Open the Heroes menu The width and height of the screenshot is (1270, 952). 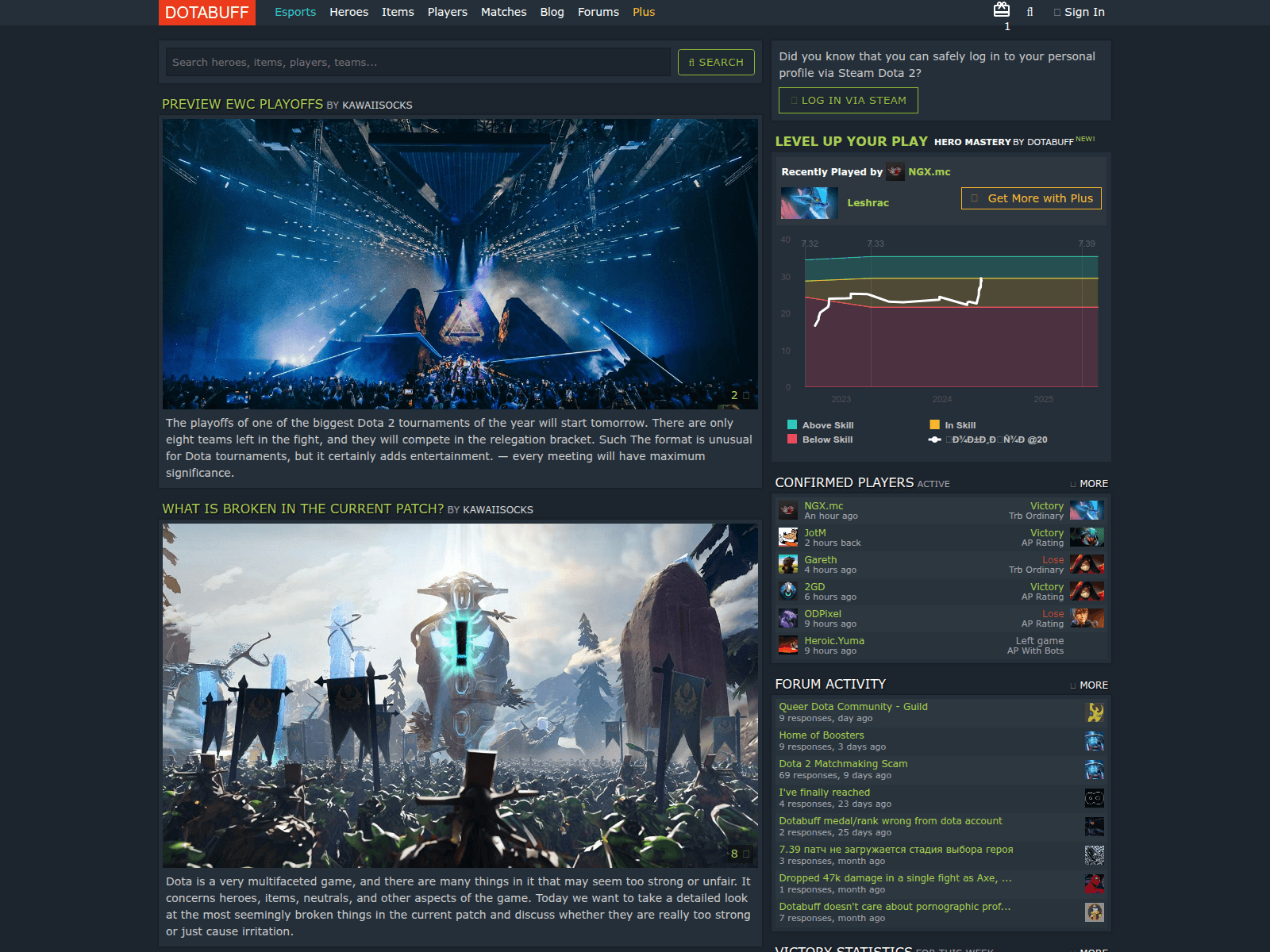[x=349, y=12]
